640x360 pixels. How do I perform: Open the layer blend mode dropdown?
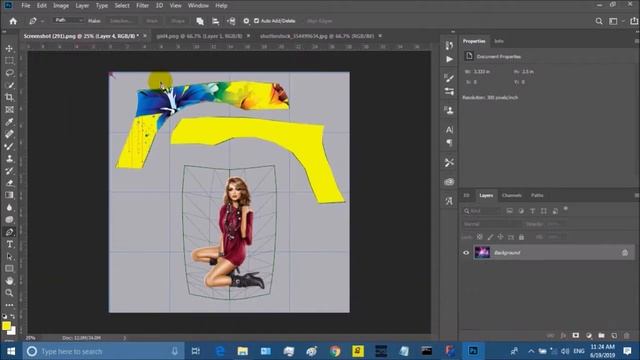(492, 224)
